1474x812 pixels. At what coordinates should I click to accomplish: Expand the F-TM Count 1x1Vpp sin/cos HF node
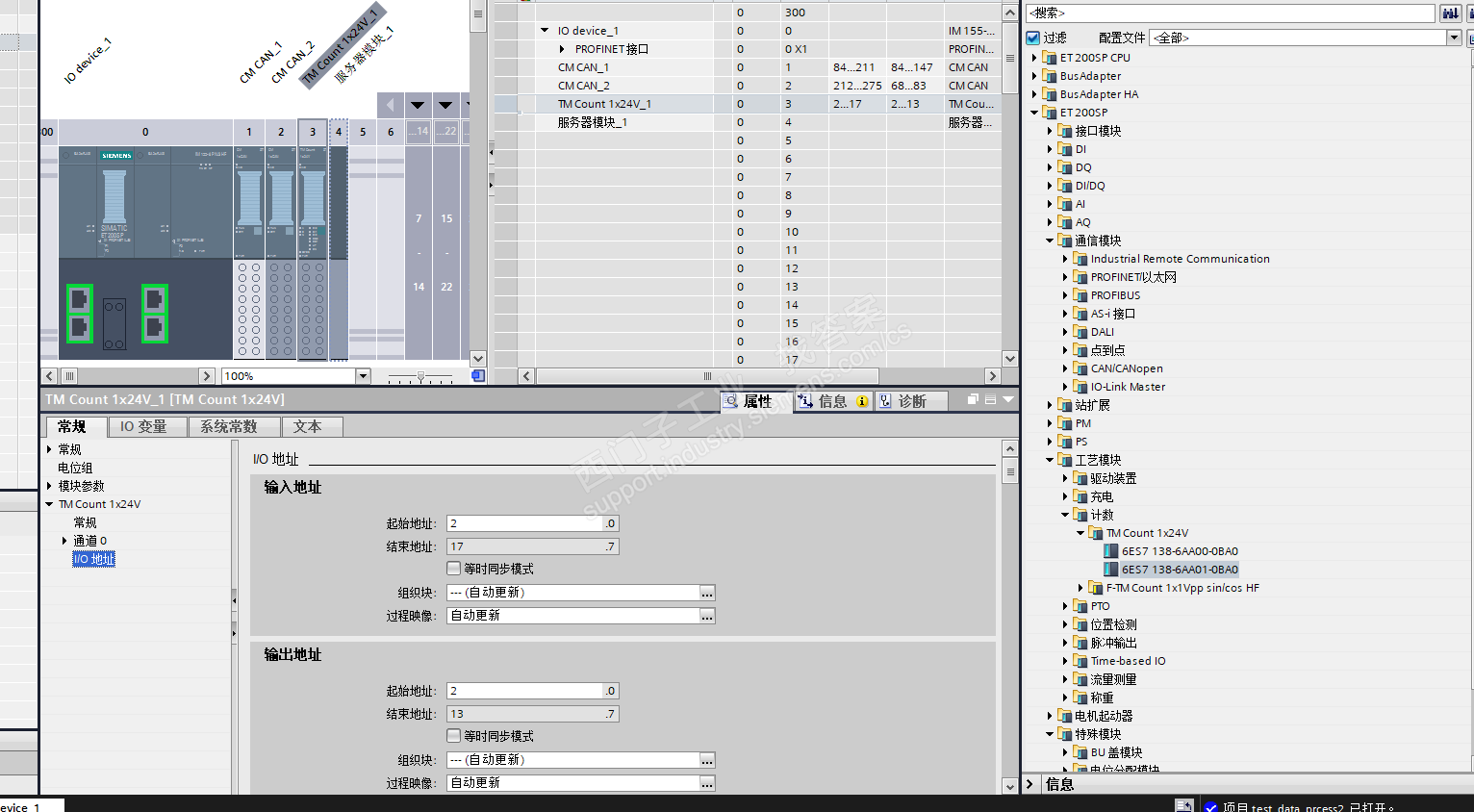point(1080,588)
